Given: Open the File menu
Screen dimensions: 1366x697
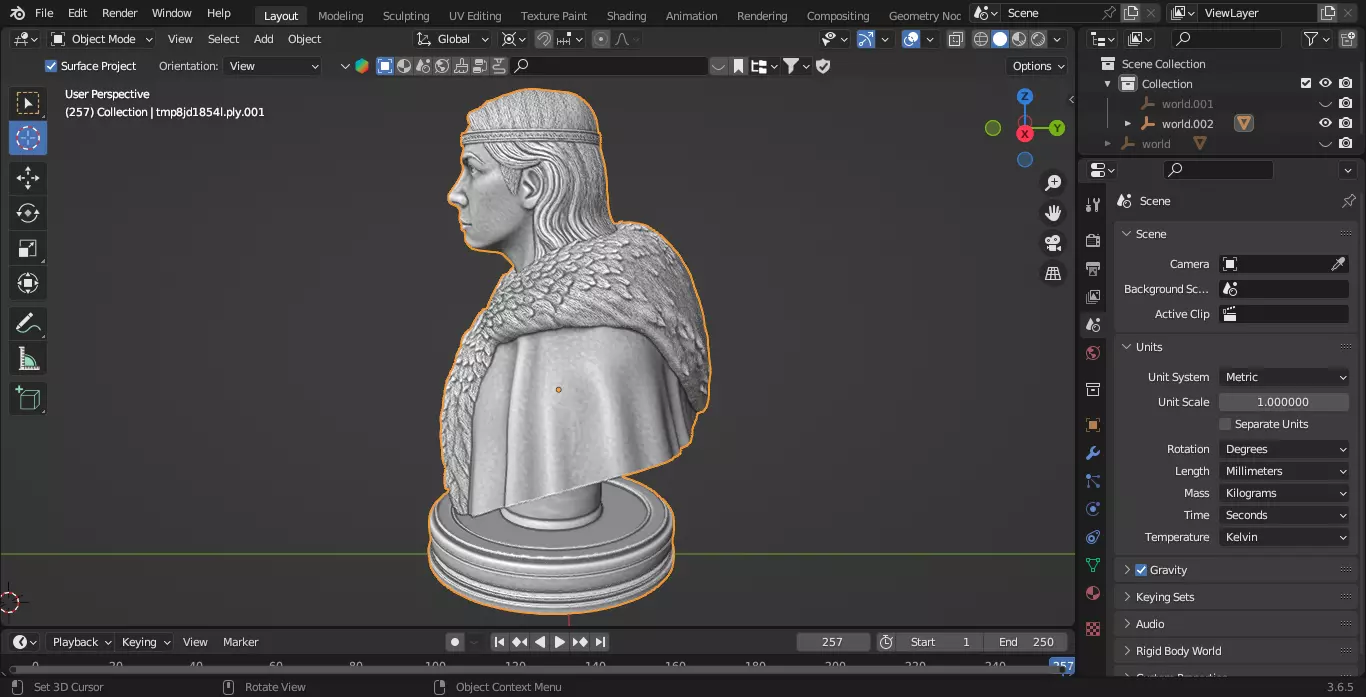Looking at the screenshot, I should [44, 14].
